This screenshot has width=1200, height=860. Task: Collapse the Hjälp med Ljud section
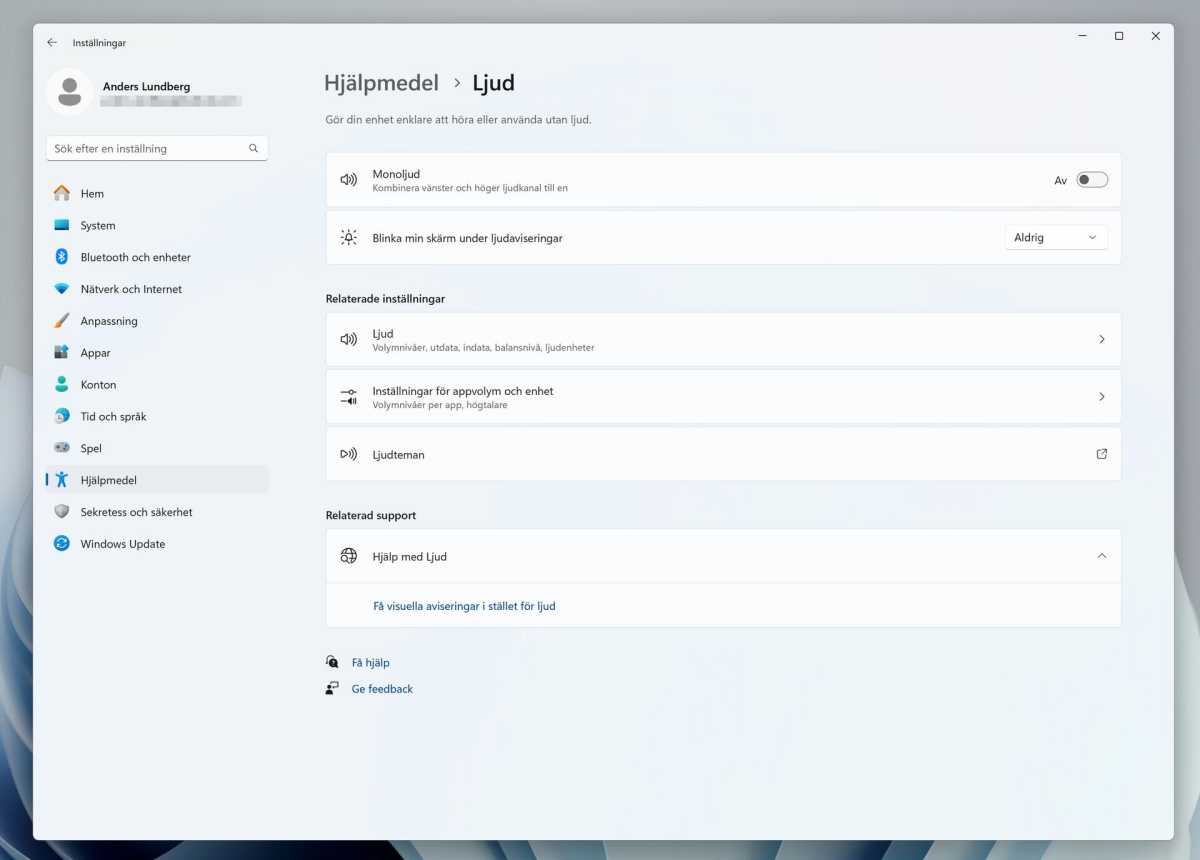click(x=1101, y=556)
